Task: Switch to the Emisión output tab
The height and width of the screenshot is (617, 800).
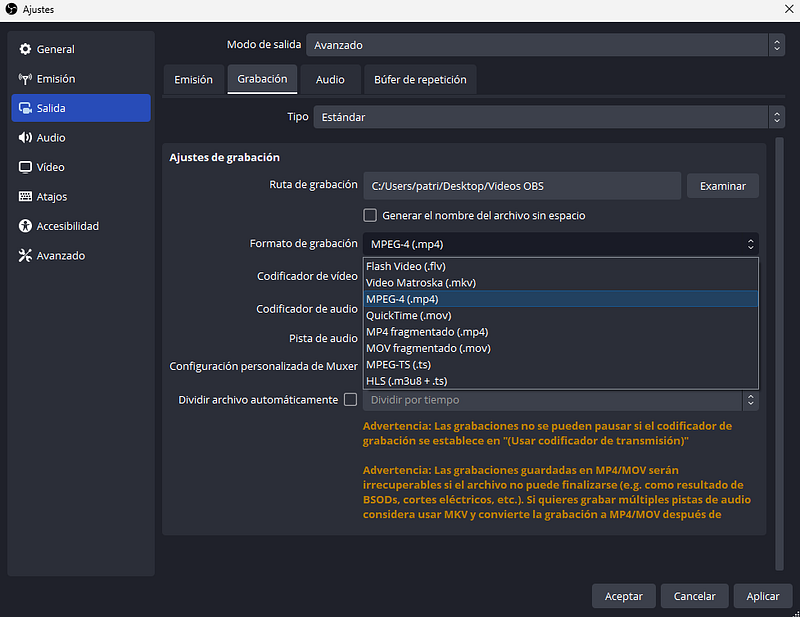Action: point(193,80)
